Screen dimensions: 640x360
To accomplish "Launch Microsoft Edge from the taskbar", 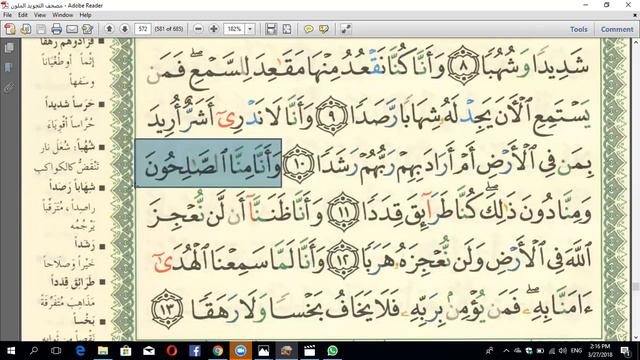I will click(x=80, y=351).
